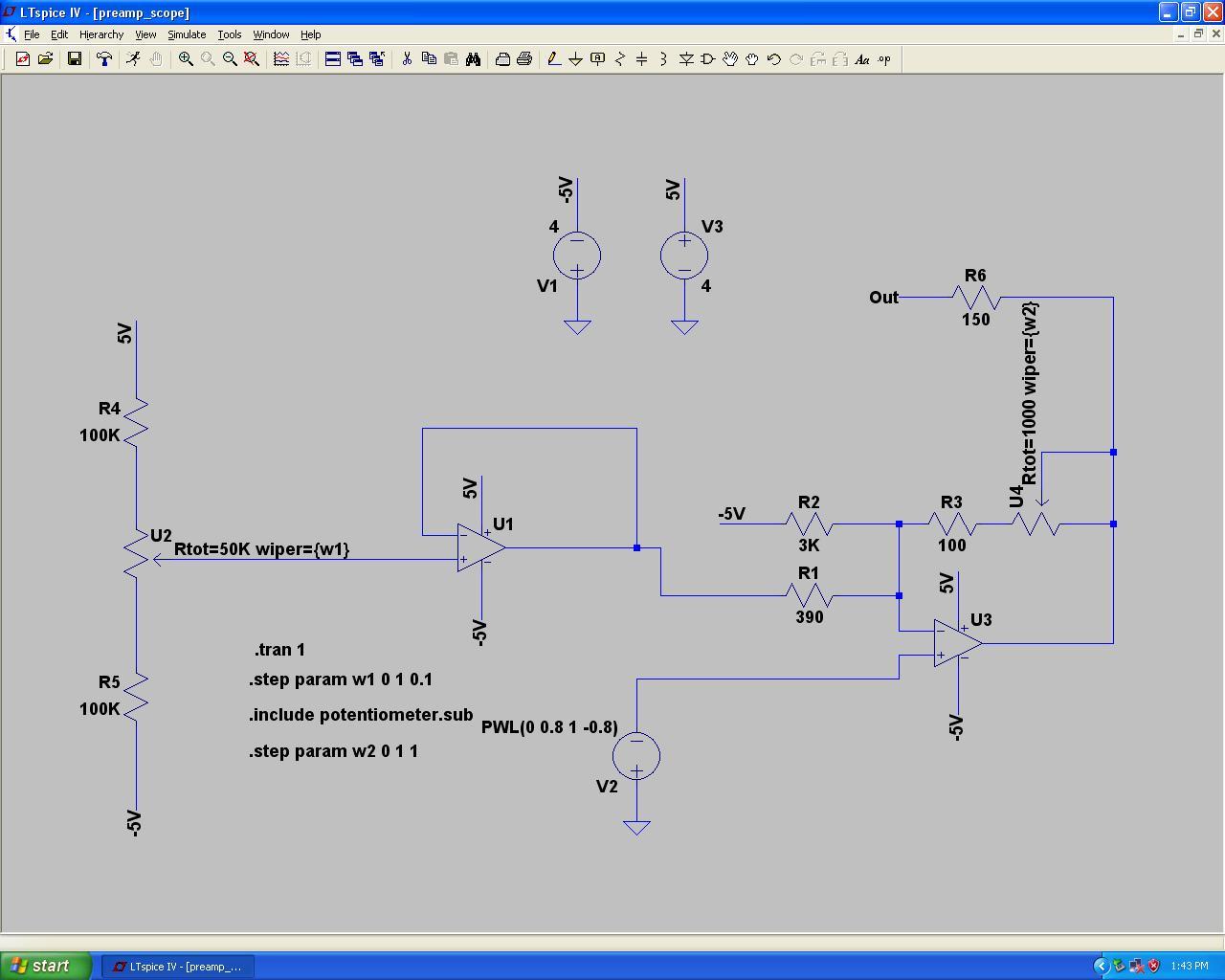Add a text annotation with Aa tool
1225x980 pixels.
pos(862,58)
